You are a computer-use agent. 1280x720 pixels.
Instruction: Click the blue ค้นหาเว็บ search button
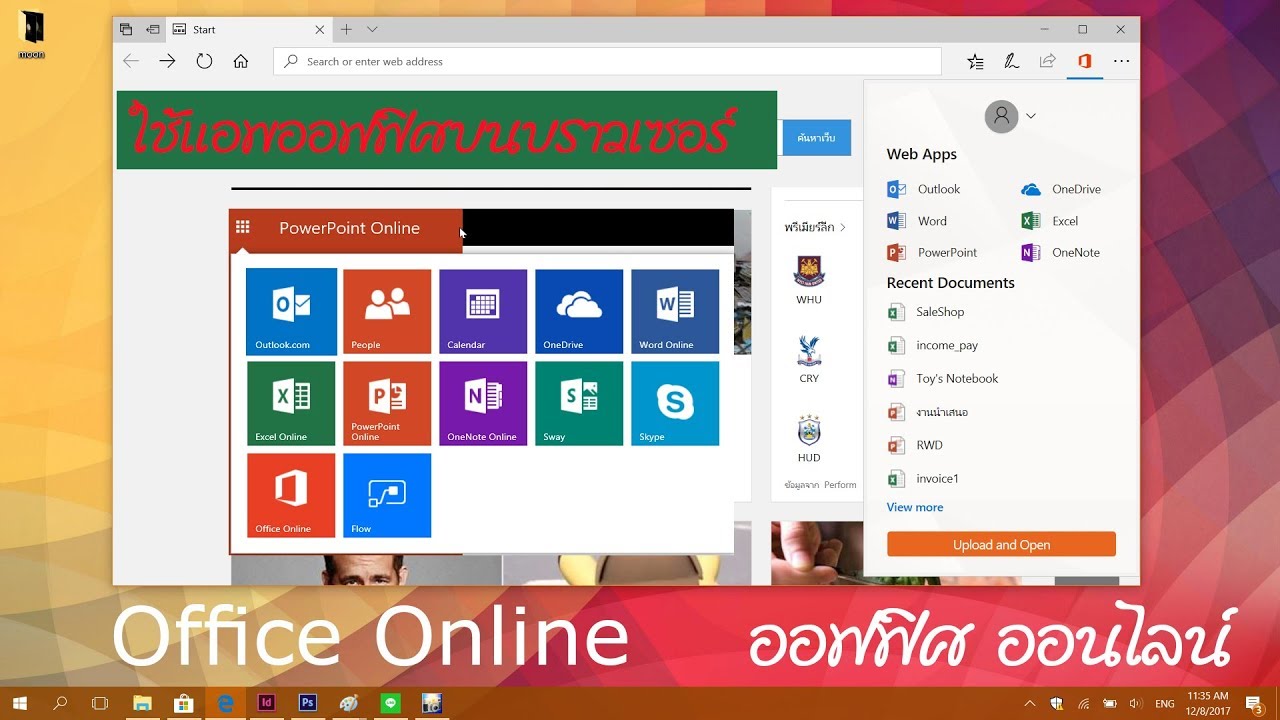click(x=816, y=137)
